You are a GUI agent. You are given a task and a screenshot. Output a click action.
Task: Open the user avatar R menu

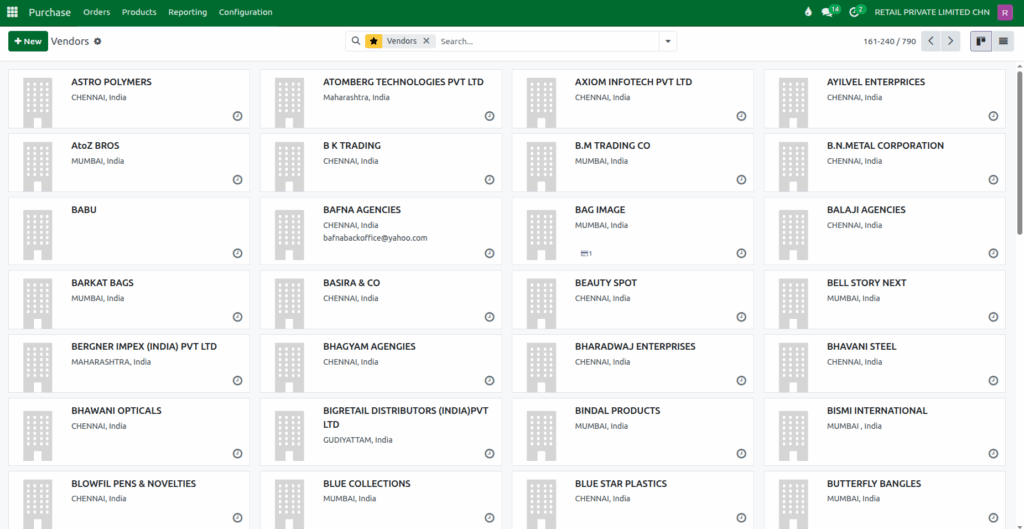click(x=1005, y=12)
